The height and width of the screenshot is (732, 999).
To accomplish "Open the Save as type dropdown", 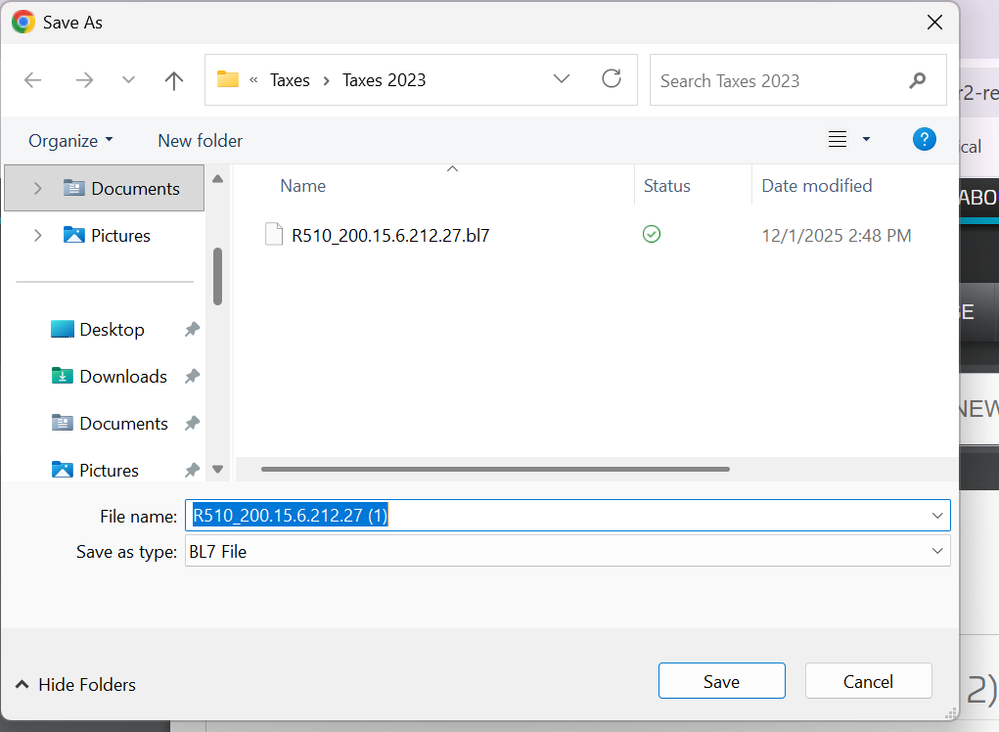I will (936, 551).
